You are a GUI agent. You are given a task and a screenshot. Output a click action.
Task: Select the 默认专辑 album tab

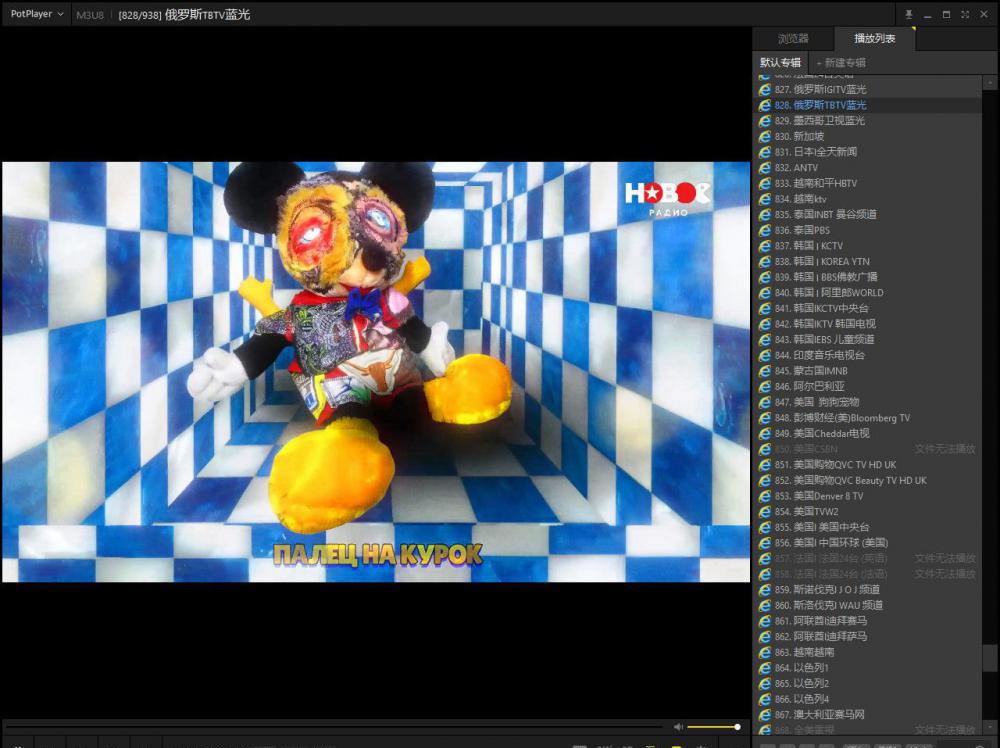coord(780,62)
